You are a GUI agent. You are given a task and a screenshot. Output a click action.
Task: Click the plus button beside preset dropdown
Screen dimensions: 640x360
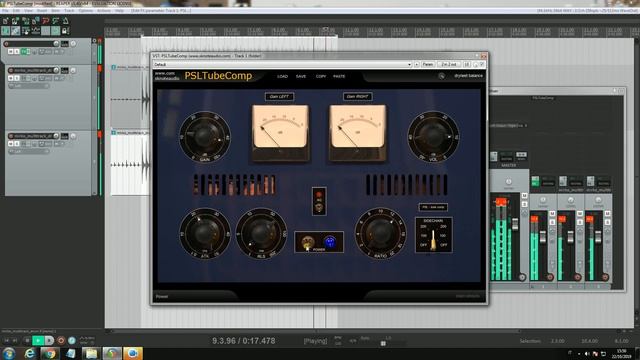click(x=417, y=64)
